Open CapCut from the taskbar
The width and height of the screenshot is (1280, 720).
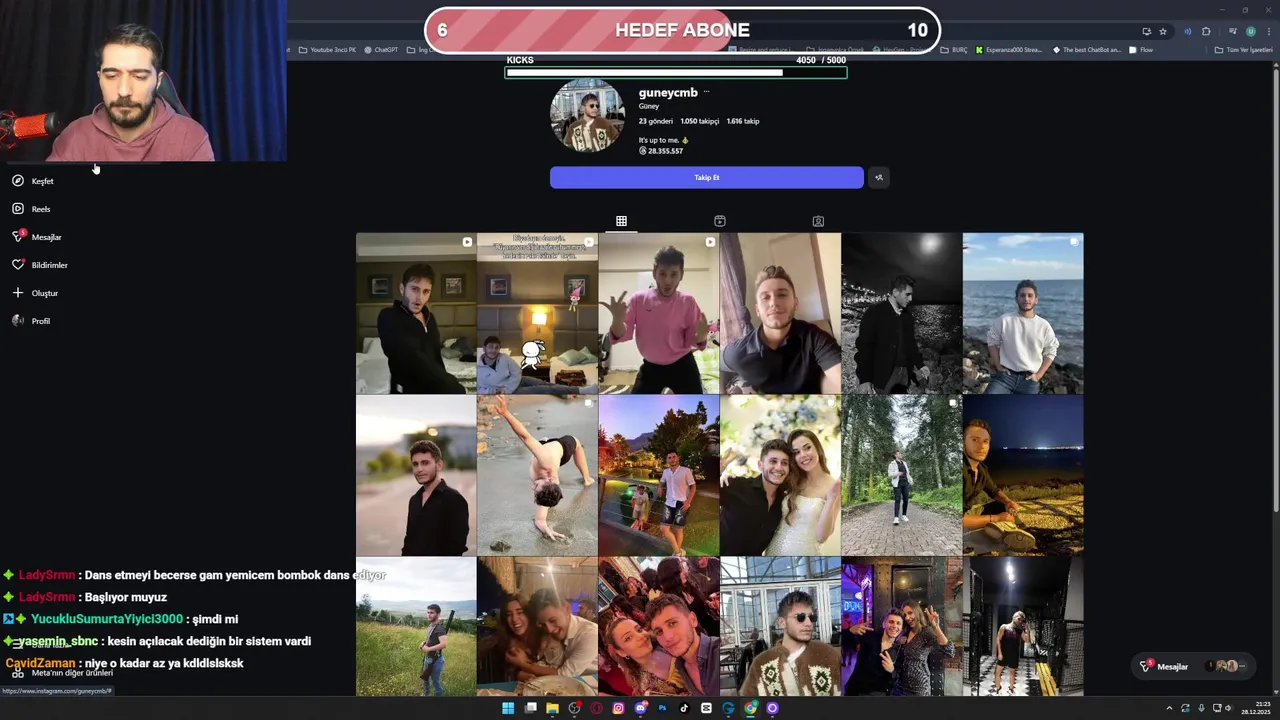pos(706,708)
